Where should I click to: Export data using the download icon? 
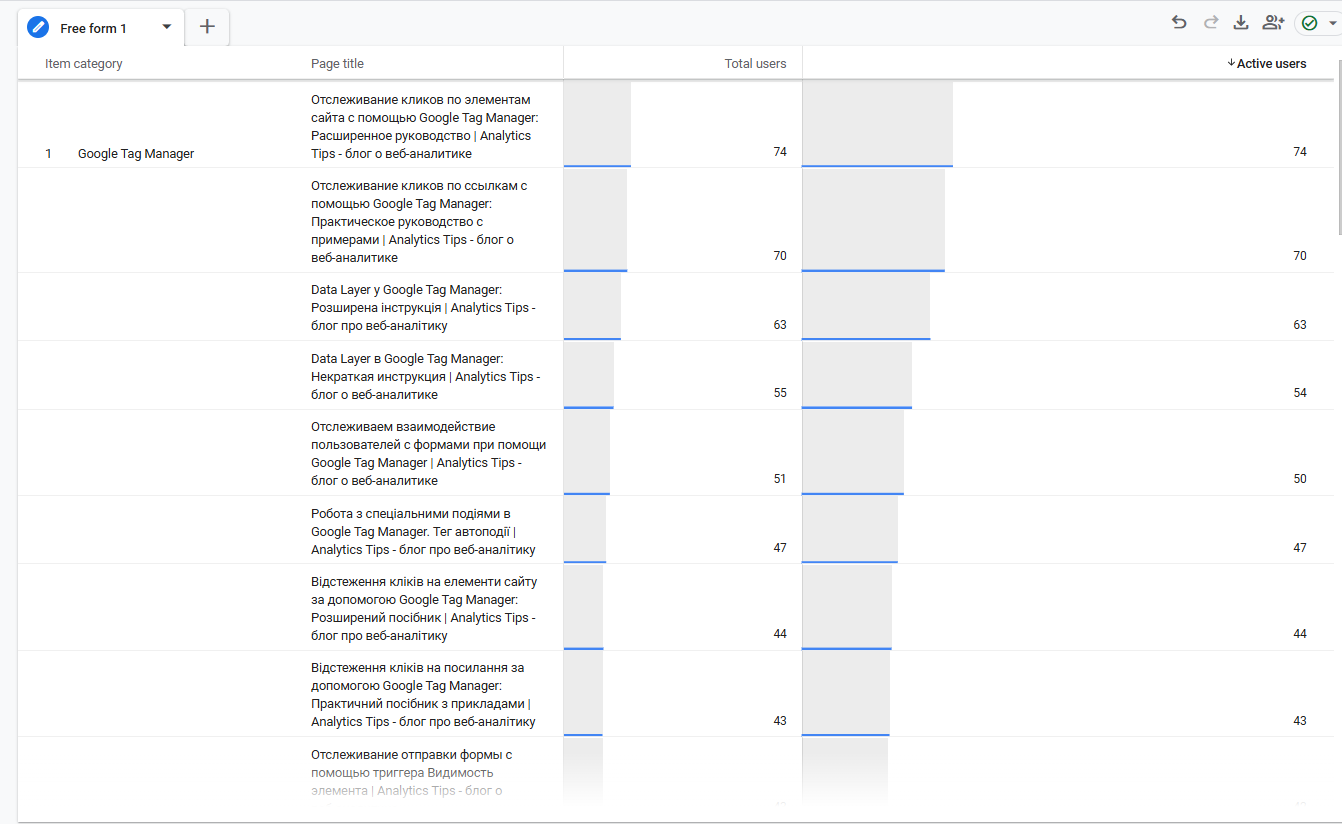1241,23
